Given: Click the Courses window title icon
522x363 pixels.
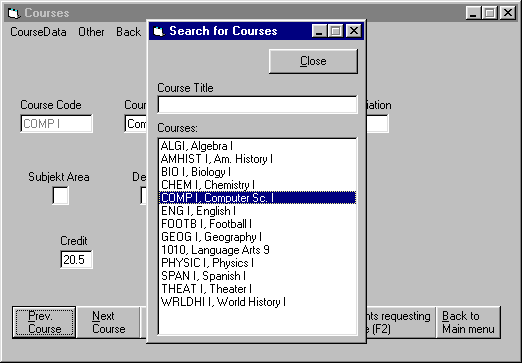Looking at the screenshot, I should 14,13.
